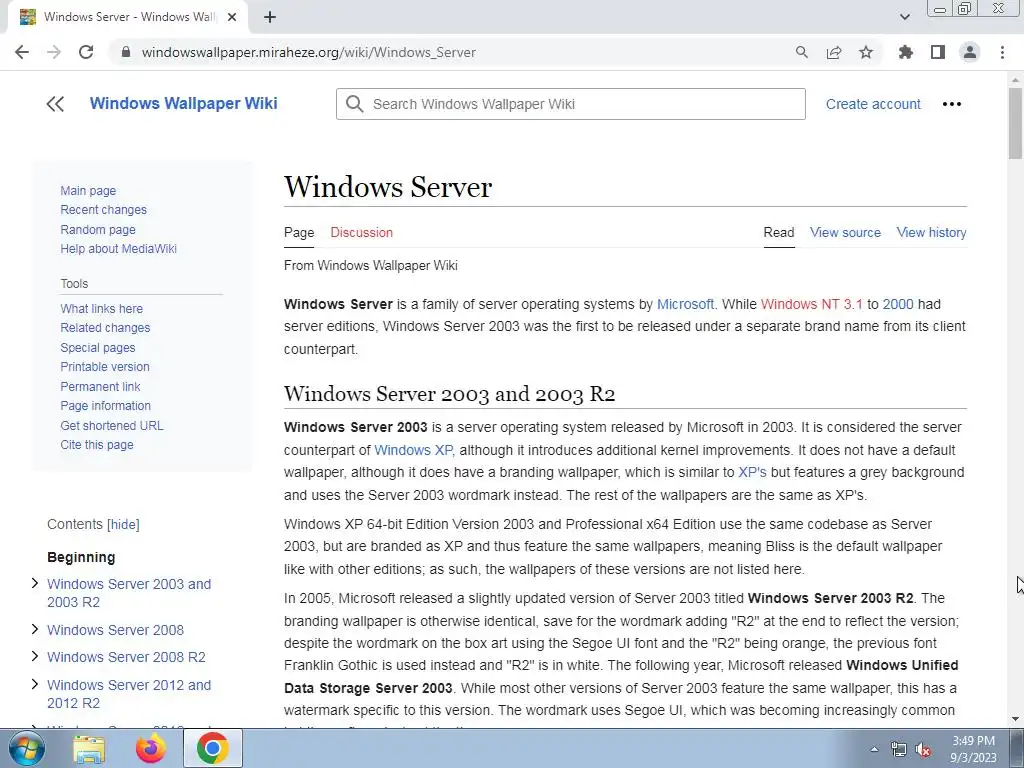1024x768 pixels.
Task: Follow the red Windows NT 3.1 link
Action: pos(812,304)
